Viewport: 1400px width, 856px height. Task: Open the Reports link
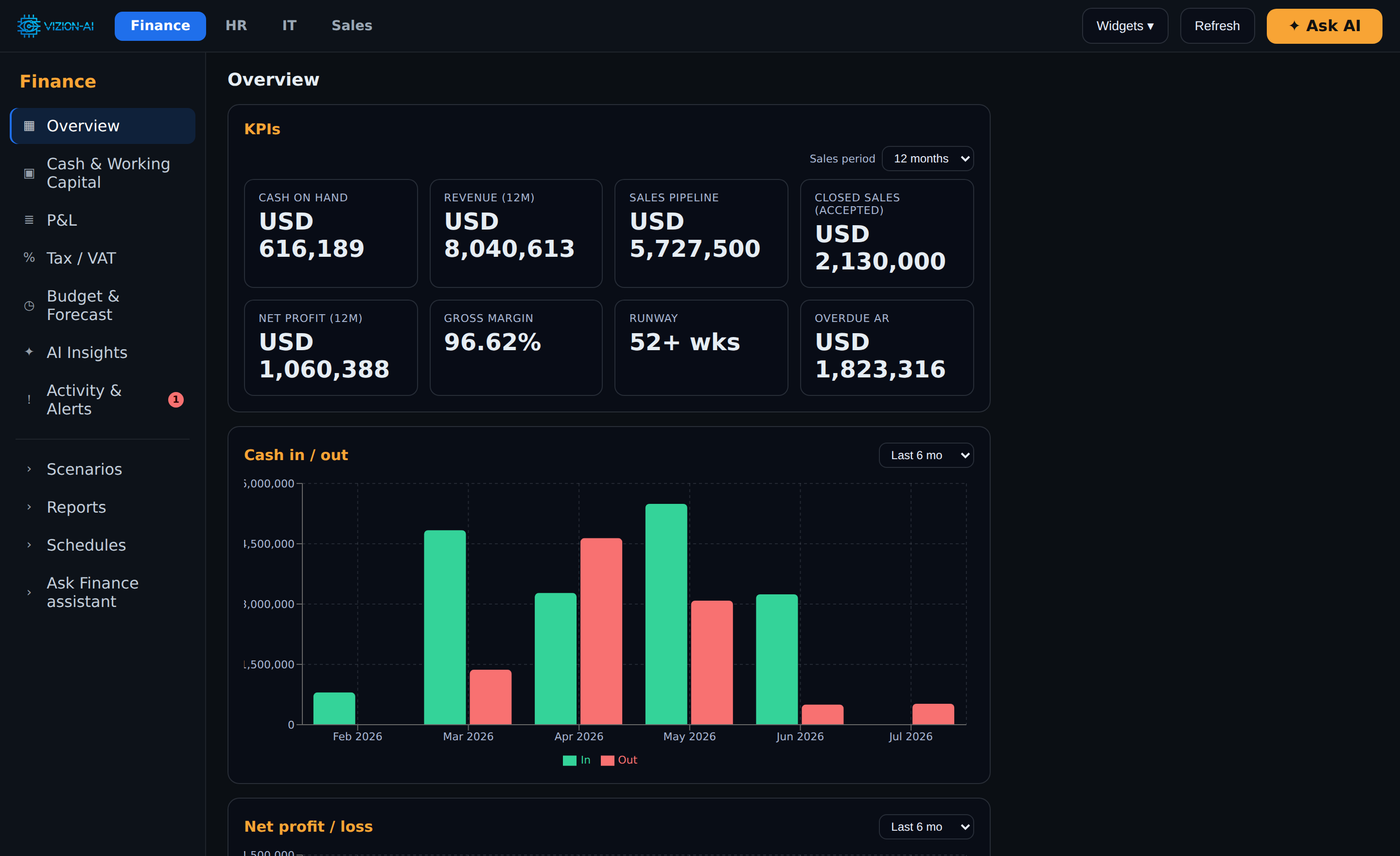point(103,507)
